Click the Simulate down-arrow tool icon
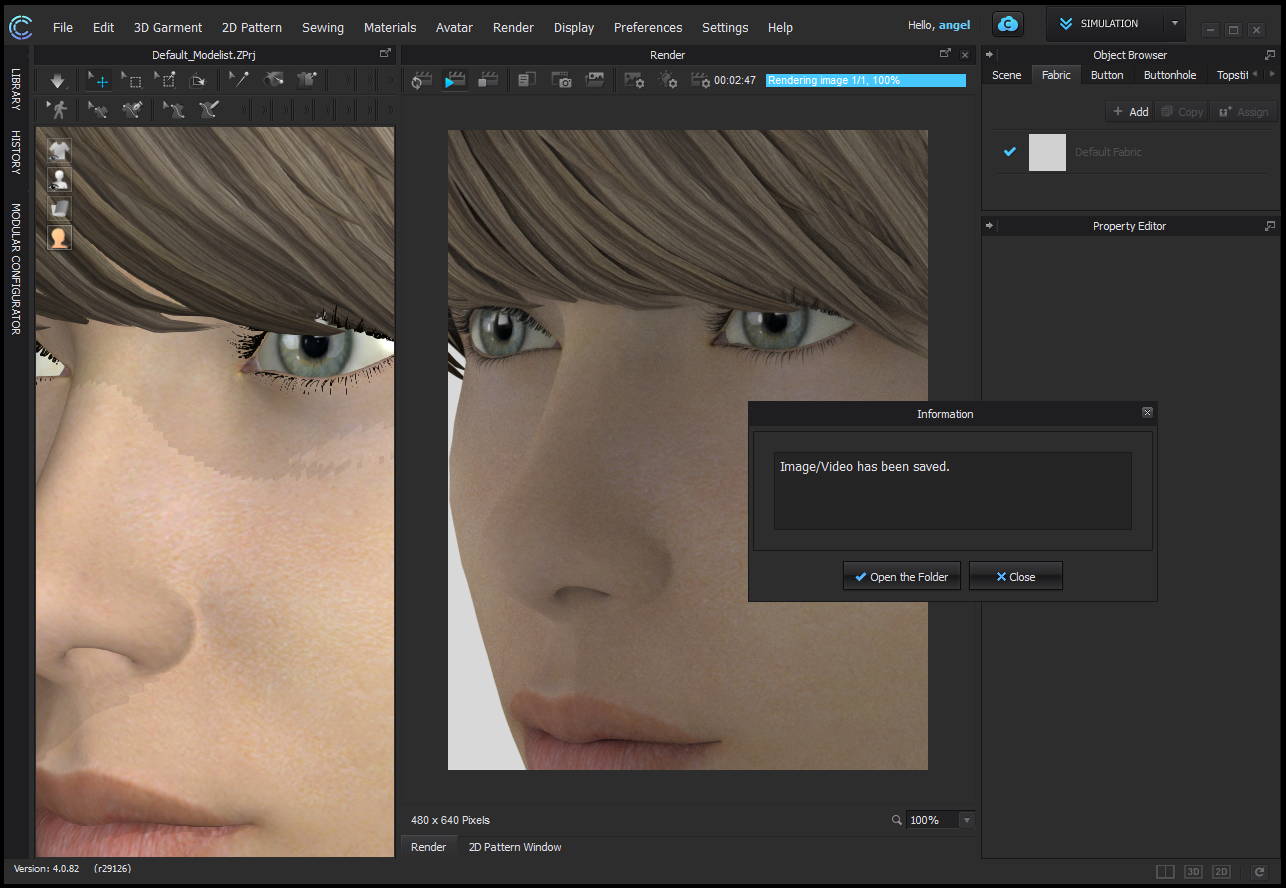Screen dimensions: 1286x888 57,81
